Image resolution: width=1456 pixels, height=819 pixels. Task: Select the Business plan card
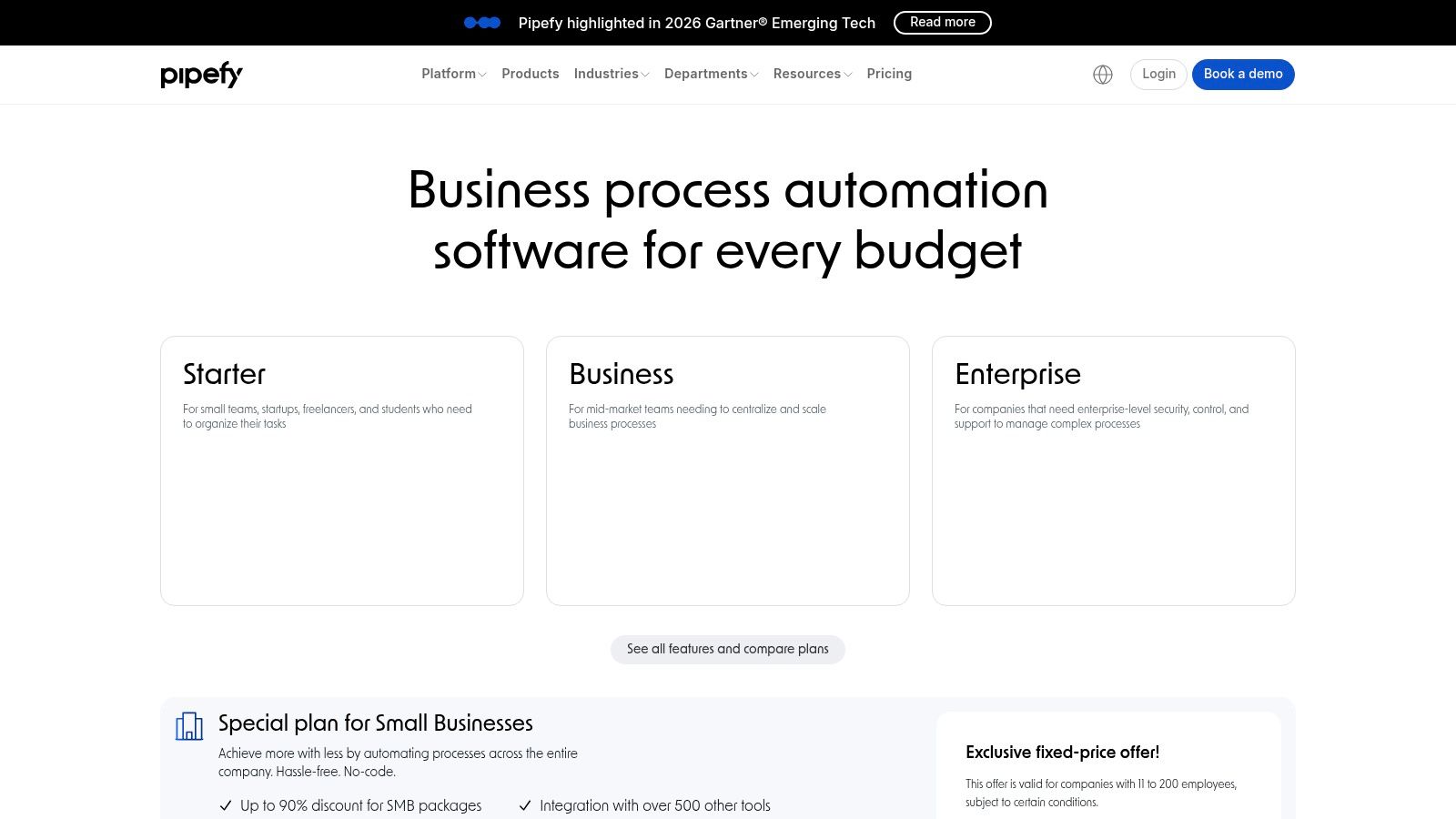pos(728,470)
